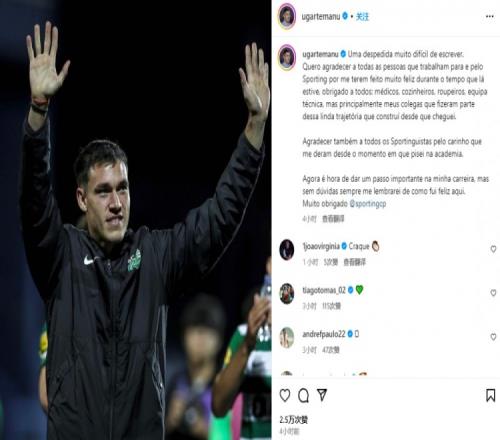500x440 pixels.
Task: Open the three-dot more options menu
Action: [x=490, y=17]
